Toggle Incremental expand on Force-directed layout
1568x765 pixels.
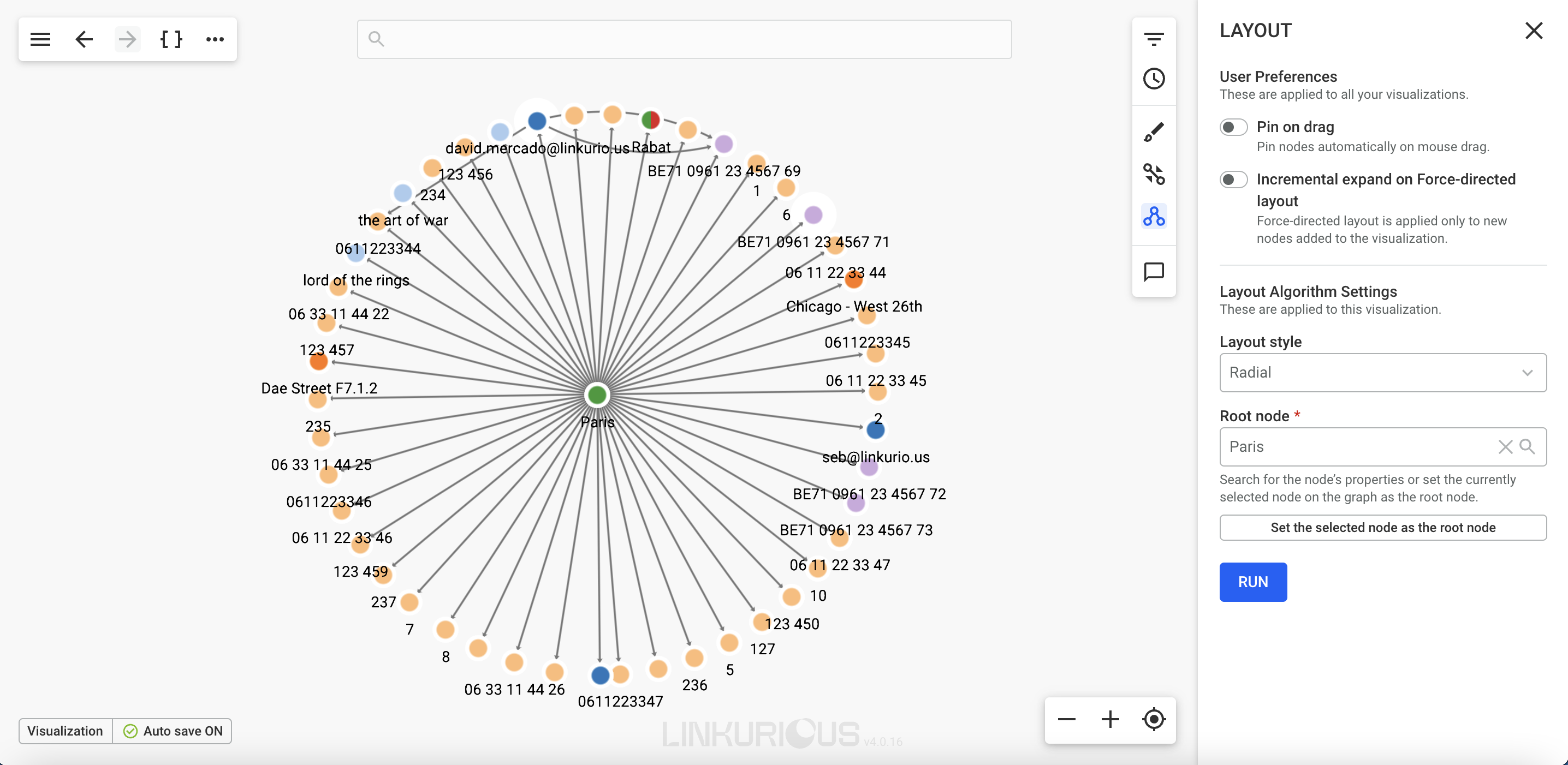[x=1233, y=180]
